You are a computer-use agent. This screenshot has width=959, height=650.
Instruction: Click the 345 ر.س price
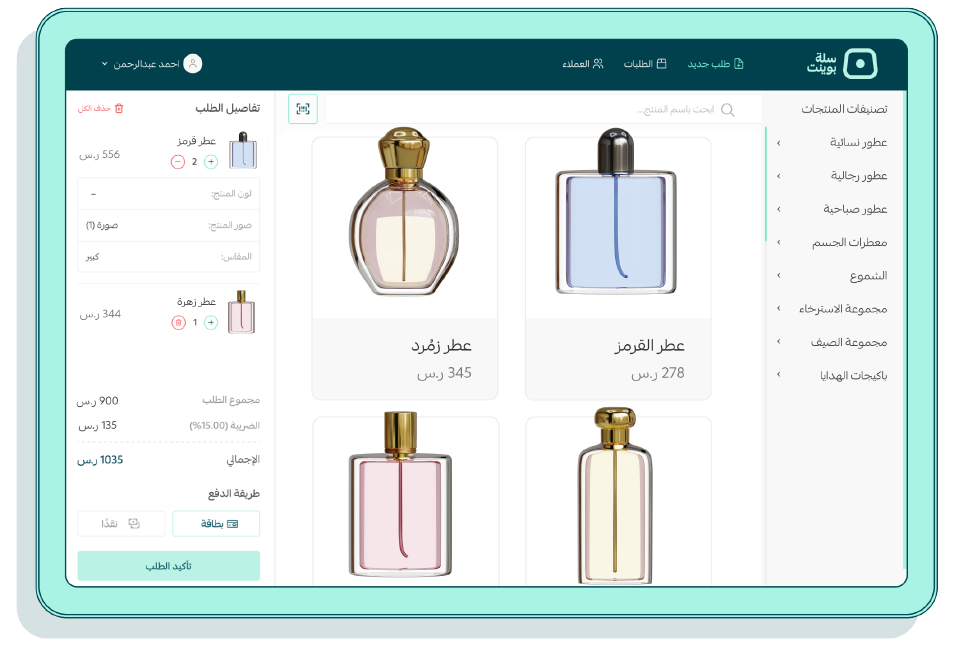444,373
